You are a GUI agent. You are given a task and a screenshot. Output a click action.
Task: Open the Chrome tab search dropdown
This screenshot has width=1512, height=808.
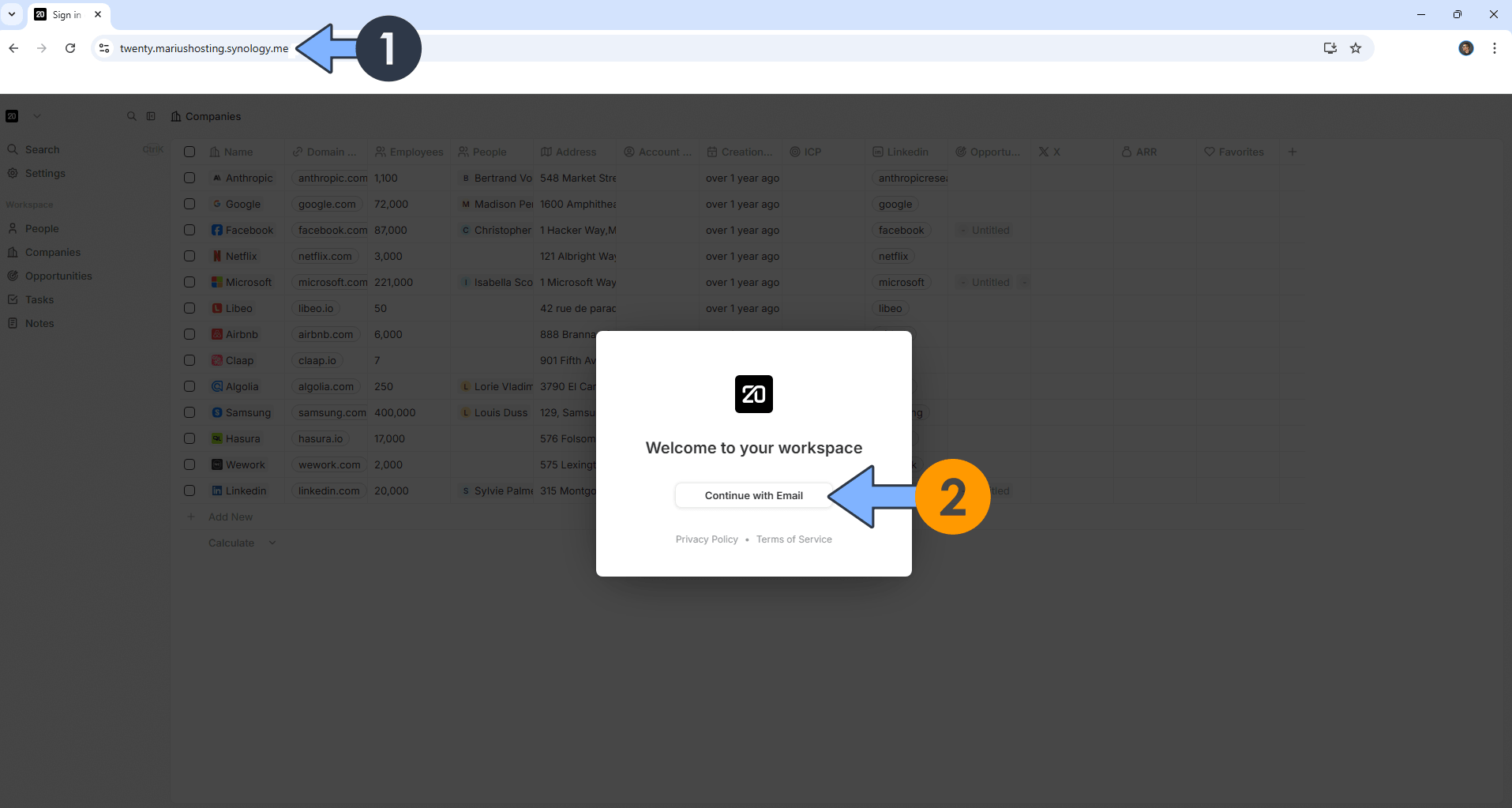click(x=12, y=14)
